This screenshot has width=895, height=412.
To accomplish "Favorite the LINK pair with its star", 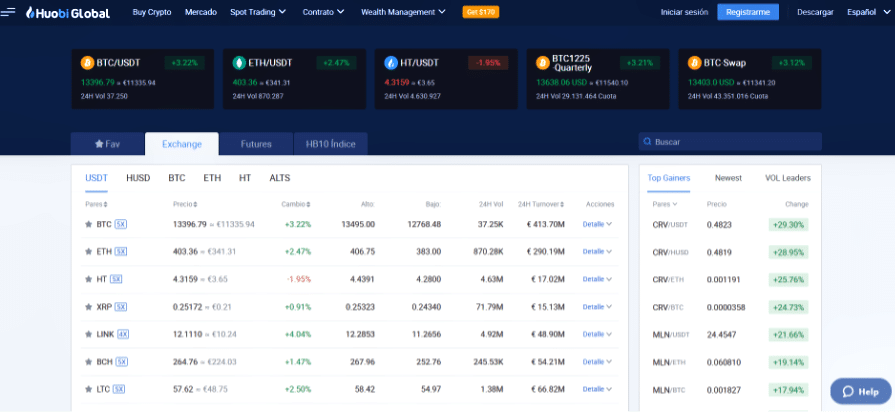I will [x=88, y=334].
